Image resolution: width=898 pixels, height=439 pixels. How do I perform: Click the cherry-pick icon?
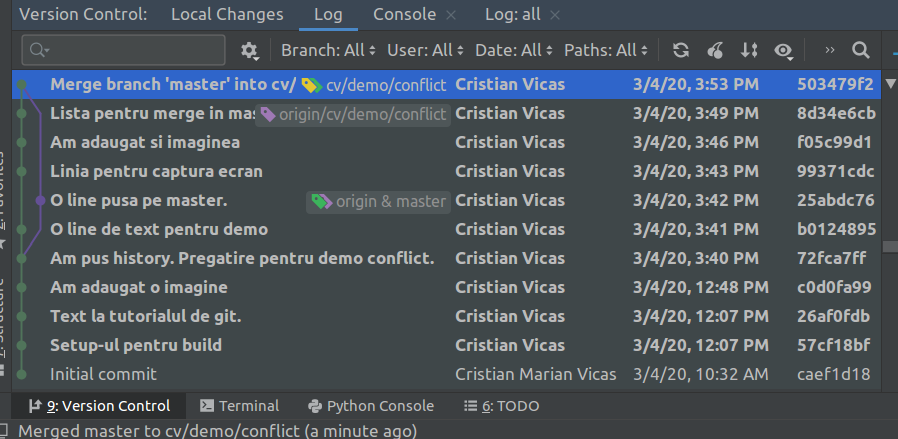click(x=715, y=50)
